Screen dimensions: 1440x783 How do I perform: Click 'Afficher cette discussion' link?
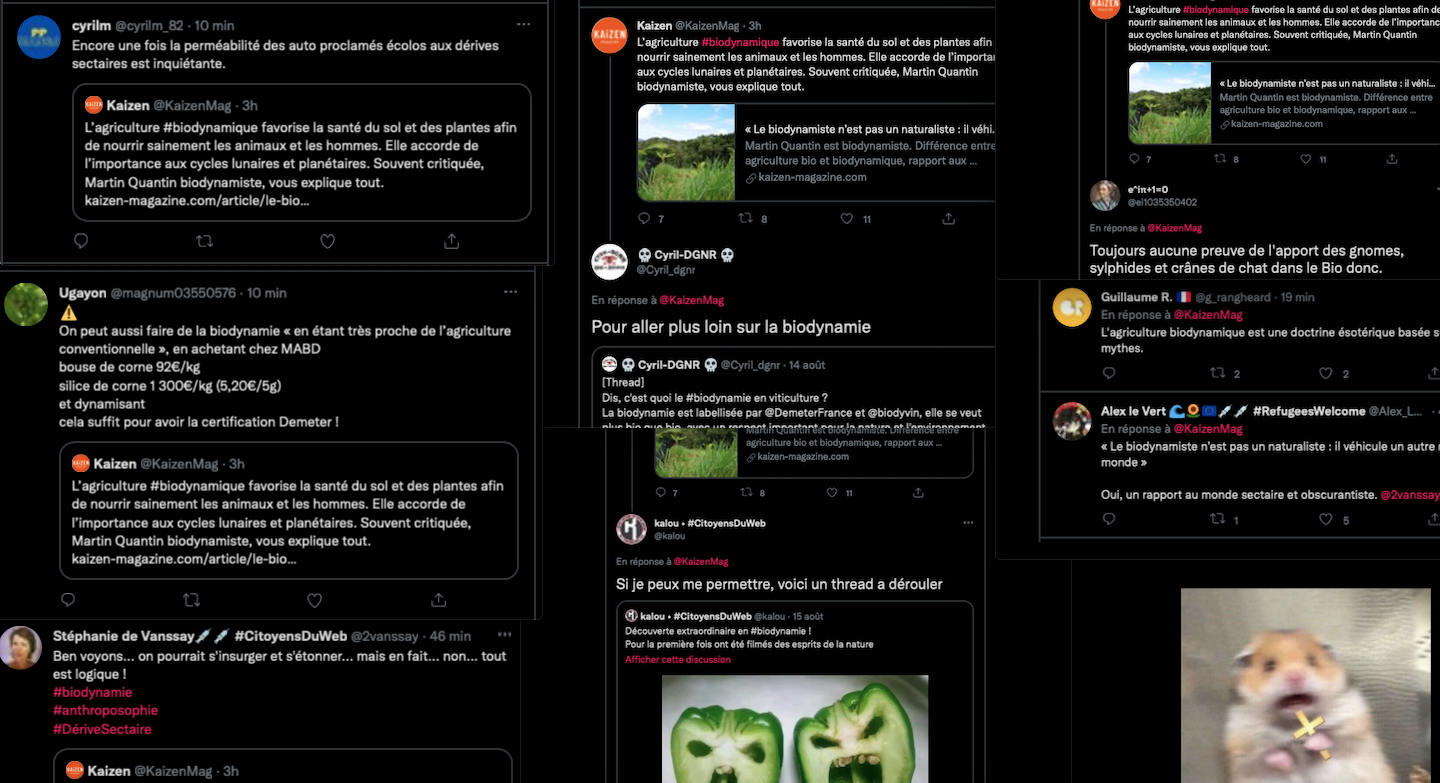(x=678, y=660)
